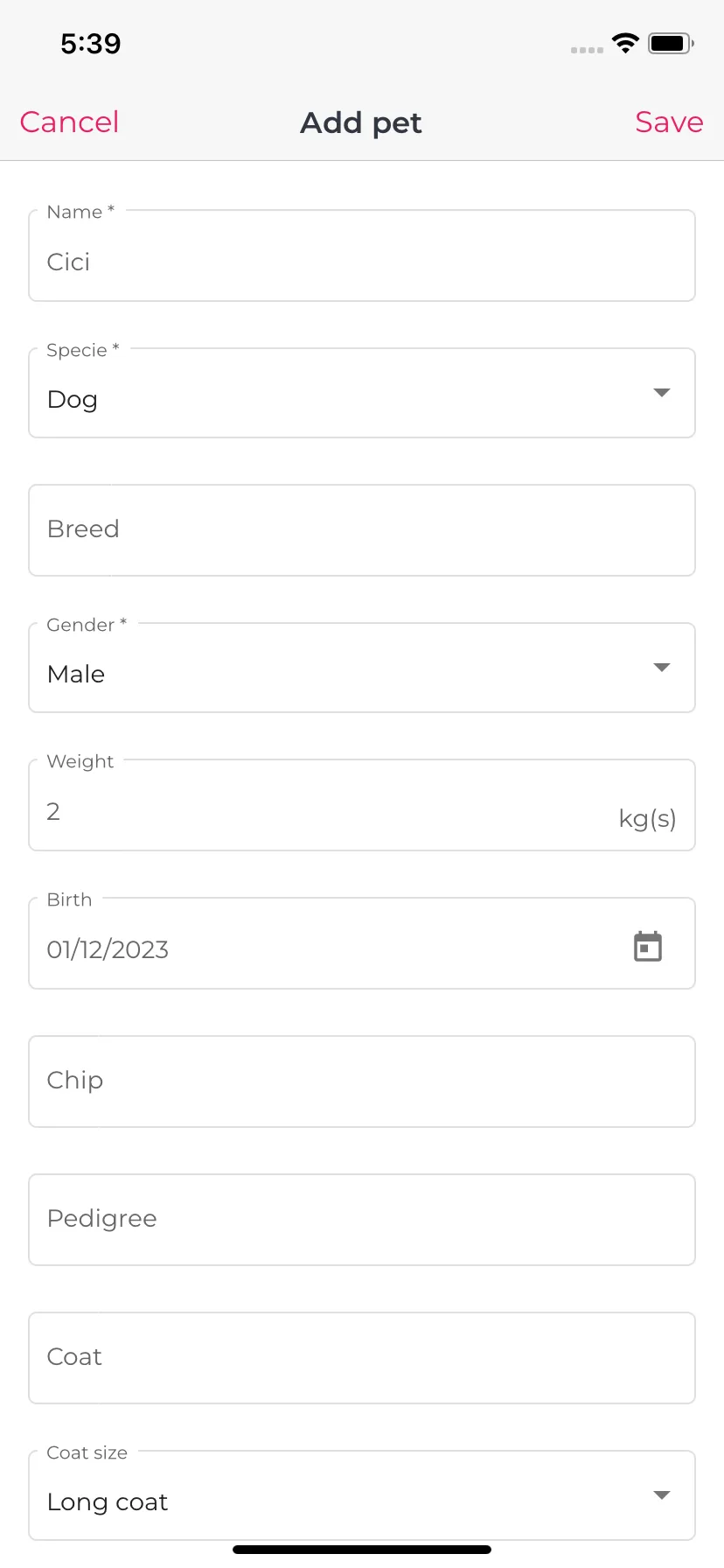The width and height of the screenshot is (724, 1568).
Task: Open the Coat size dropdown arrow
Action: 662,1495
